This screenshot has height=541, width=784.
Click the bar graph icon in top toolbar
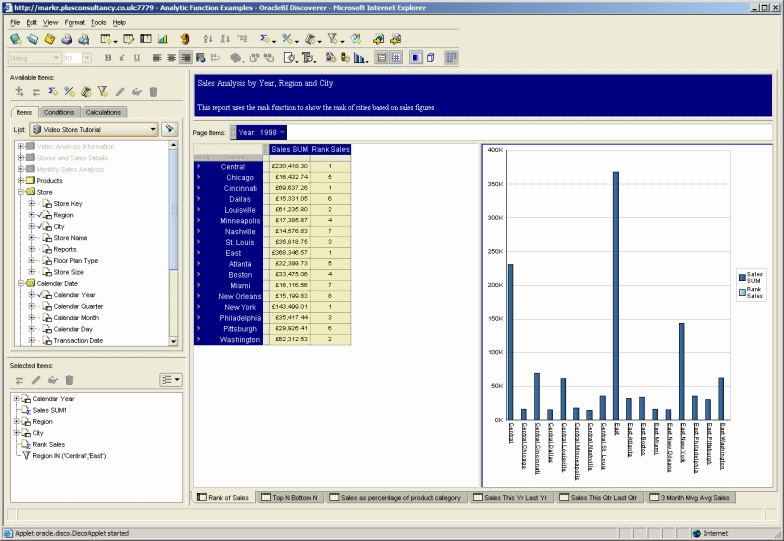(x=162, y=39)
